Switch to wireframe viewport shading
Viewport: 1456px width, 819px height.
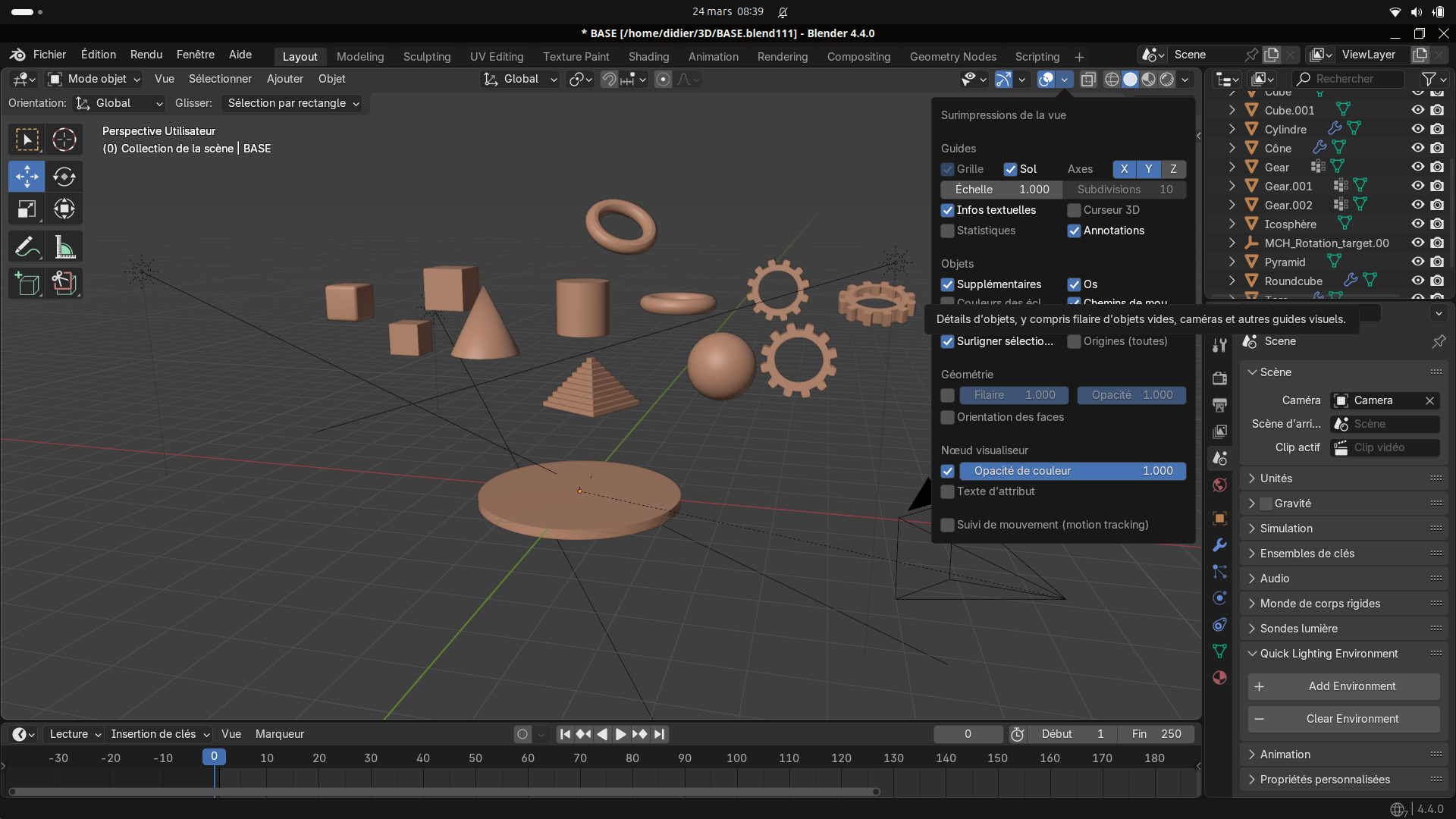[1112, 80]
